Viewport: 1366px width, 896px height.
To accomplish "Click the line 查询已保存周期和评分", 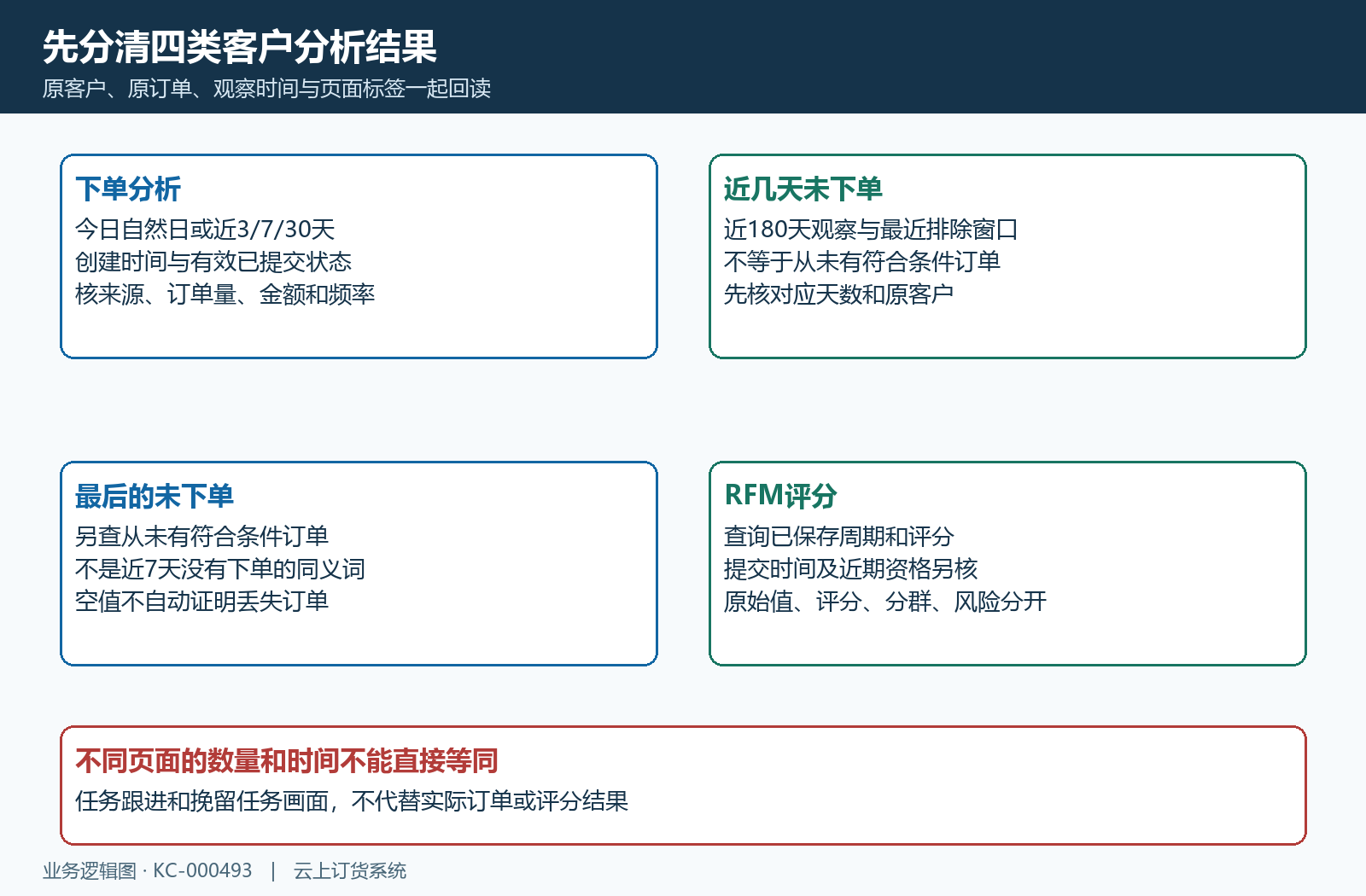I will tap(838, 537).
